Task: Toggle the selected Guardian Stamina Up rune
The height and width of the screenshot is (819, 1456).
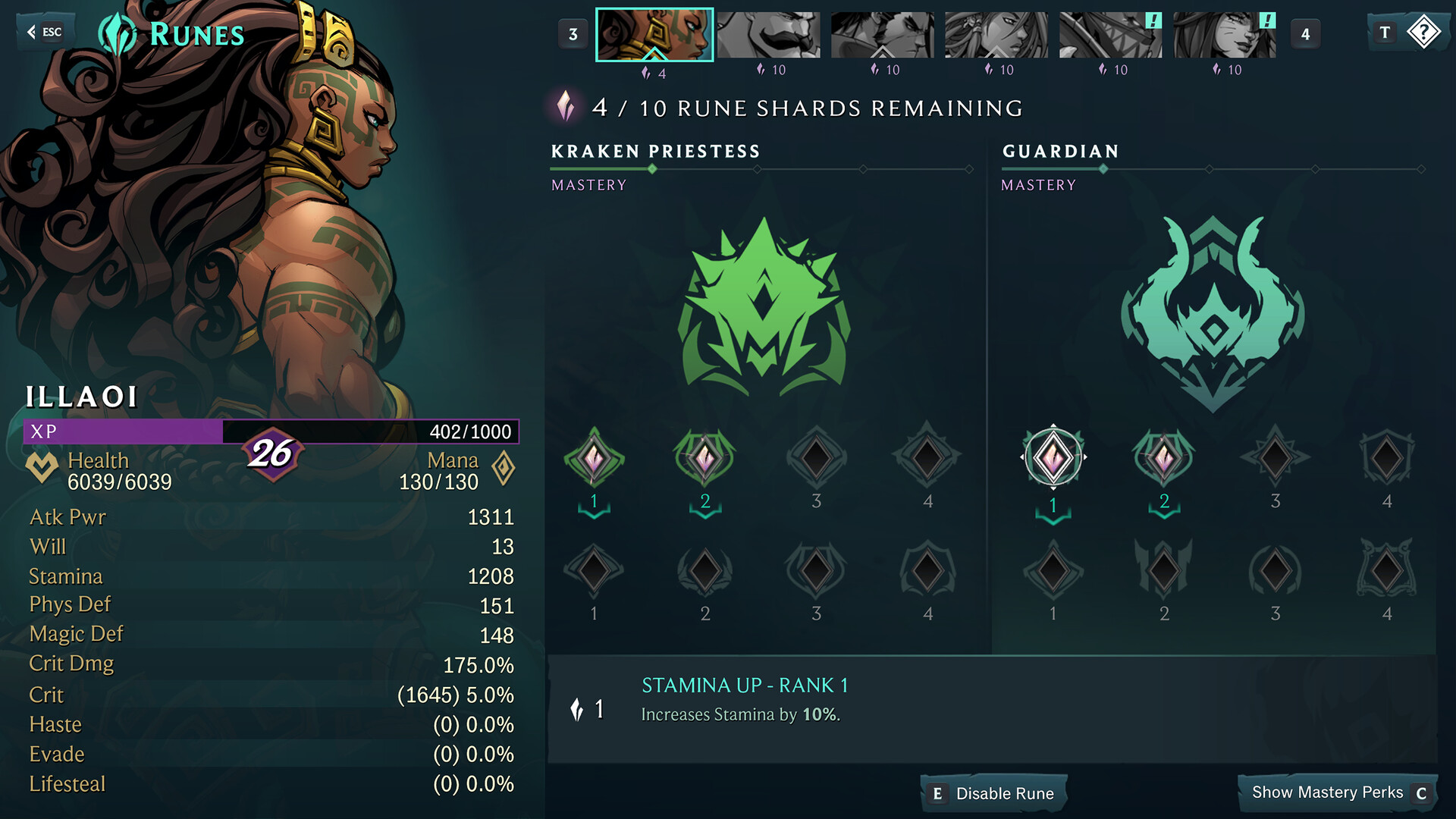Action: 1053,457
